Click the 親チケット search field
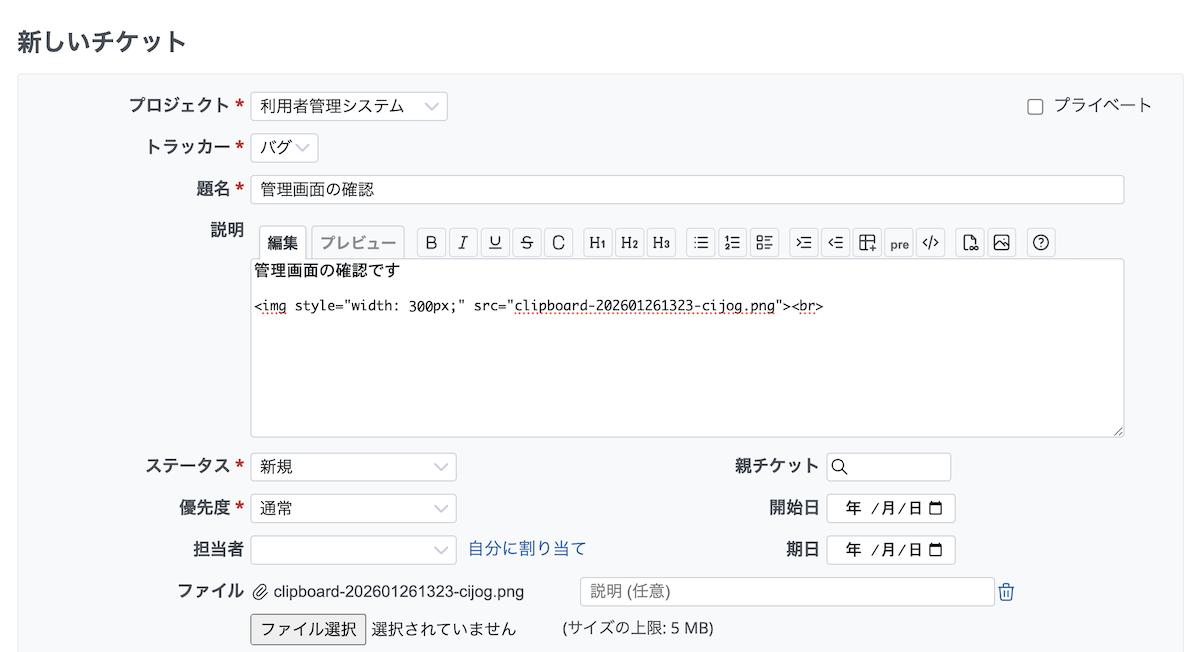1200x652 pixels. tap(889, 467)
